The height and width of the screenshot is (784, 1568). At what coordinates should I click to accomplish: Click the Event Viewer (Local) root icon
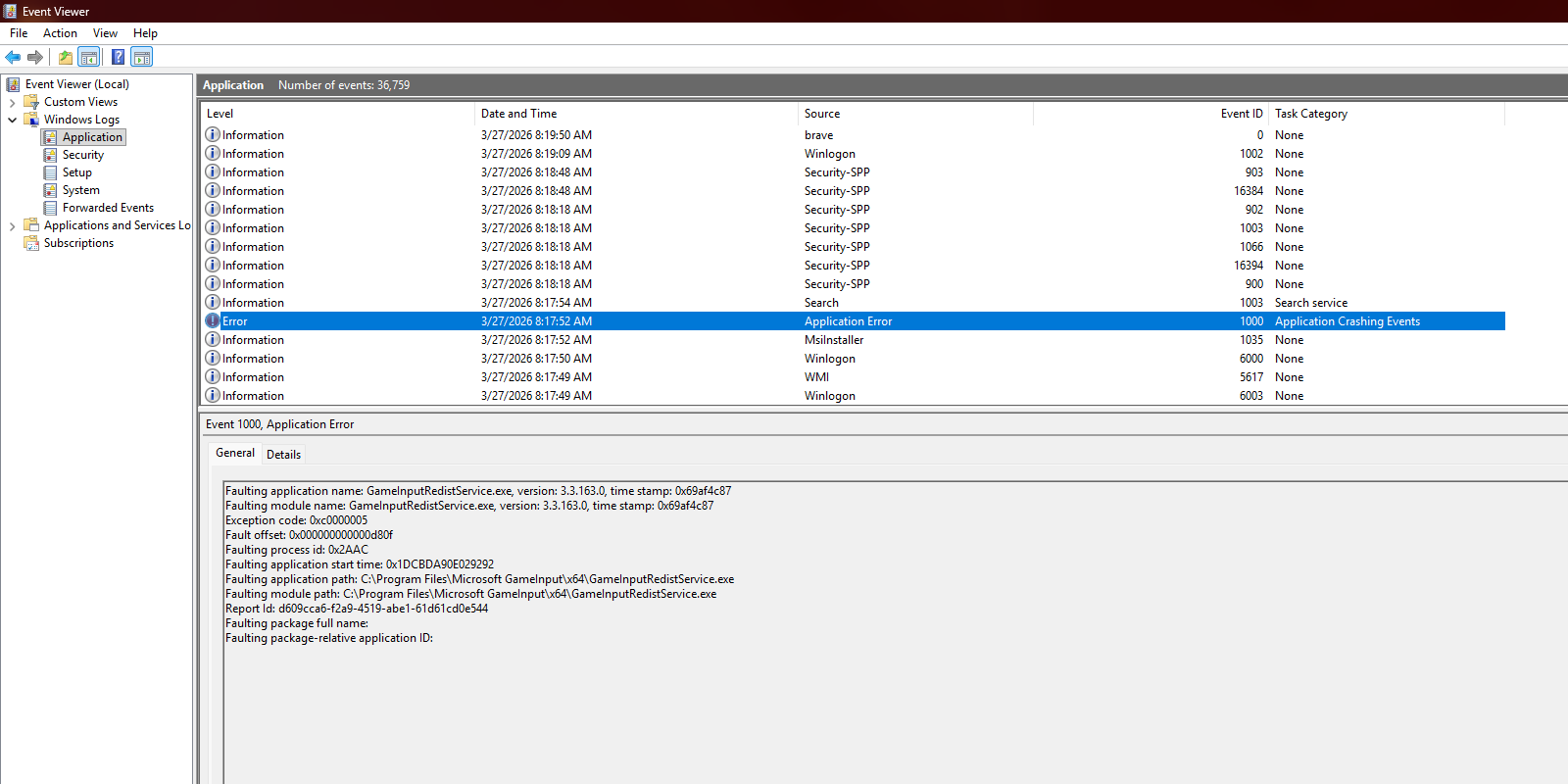(14, 84)
